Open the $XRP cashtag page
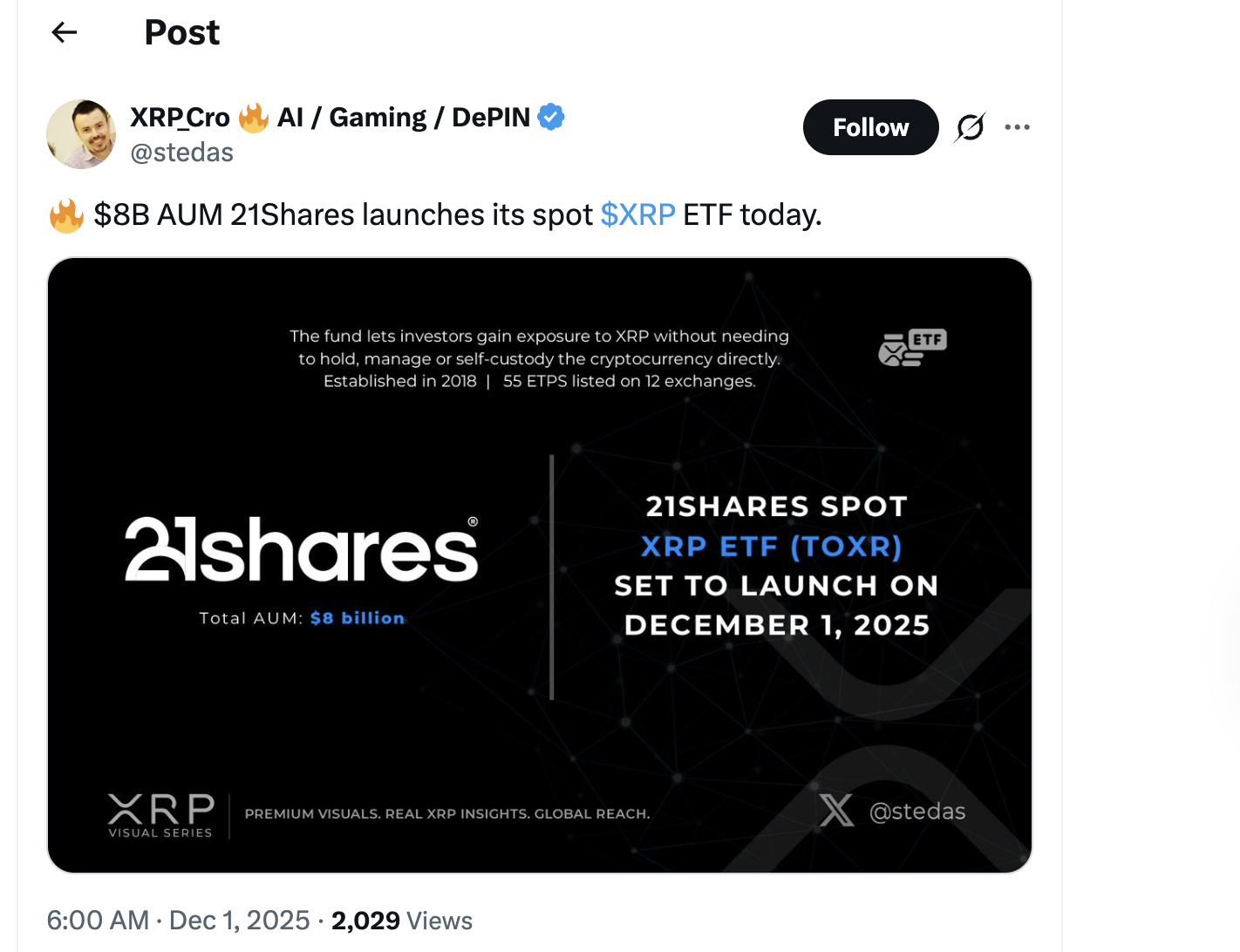The height and width of the screenshot is (952, 1240). click(x=637, y=214)
